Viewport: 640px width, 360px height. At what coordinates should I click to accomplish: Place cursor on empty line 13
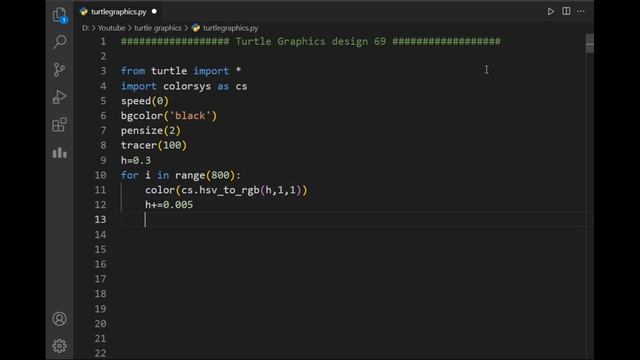click(357, 220)
